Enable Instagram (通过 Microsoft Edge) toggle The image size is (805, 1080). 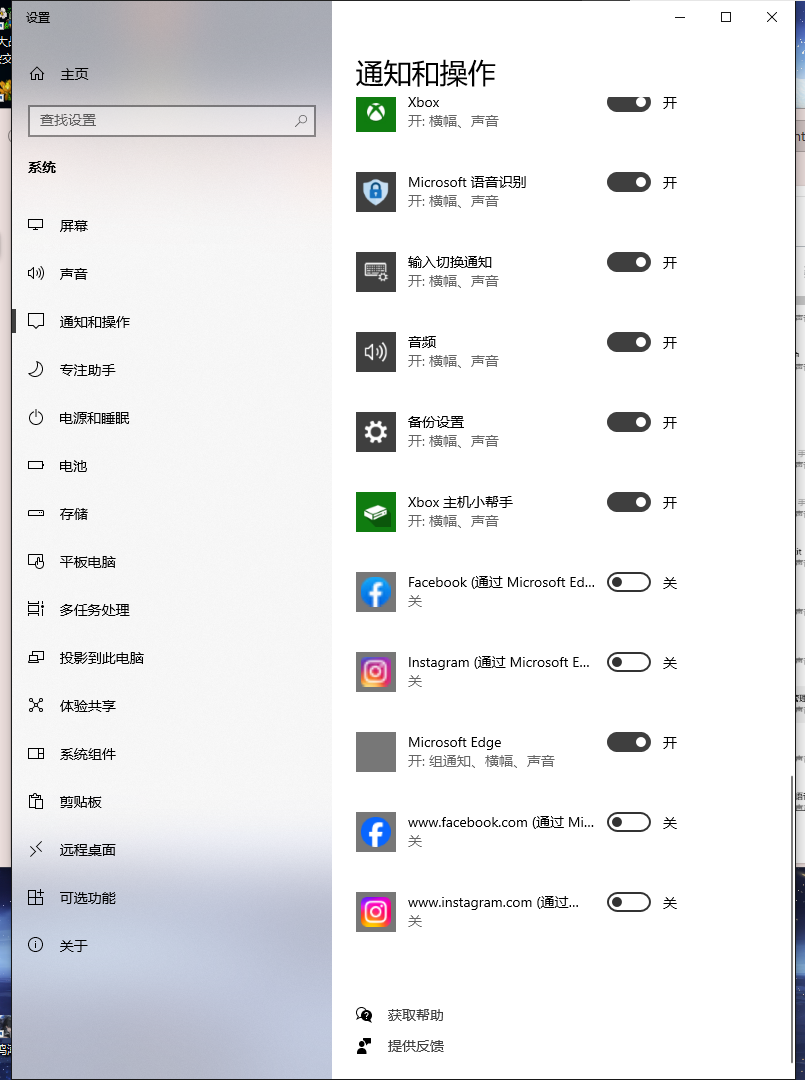tap(629, 663)
